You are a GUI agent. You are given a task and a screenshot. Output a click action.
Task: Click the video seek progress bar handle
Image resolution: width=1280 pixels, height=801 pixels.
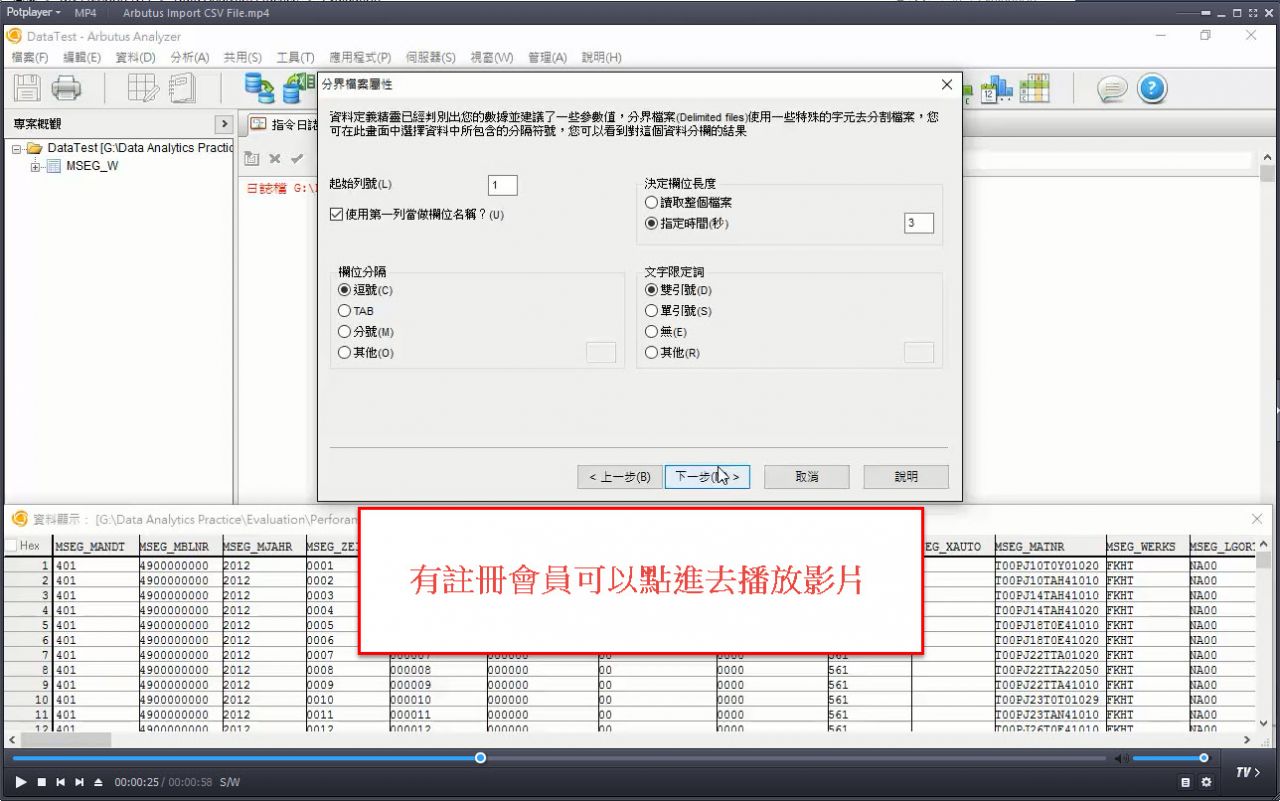coord(480,758)
